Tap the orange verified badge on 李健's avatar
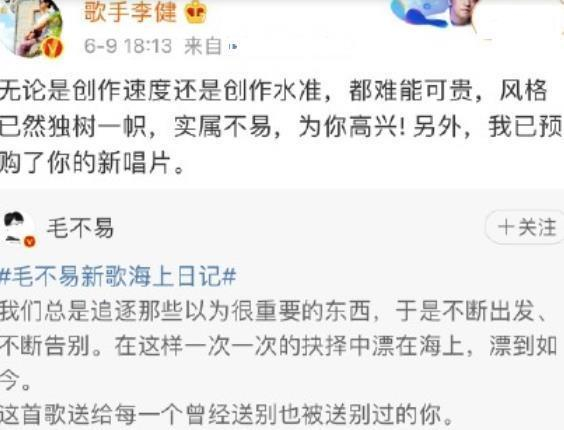The width and height of the screenshot is (564, 430). click(53, 47)
